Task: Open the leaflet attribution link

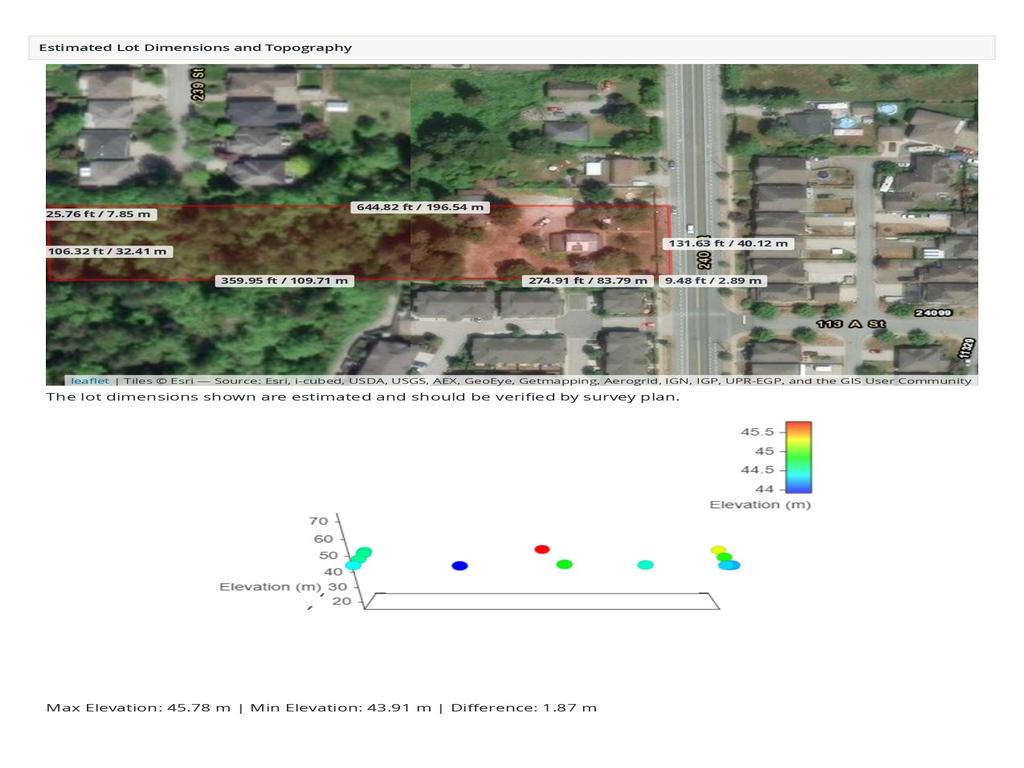Action: tap(89, 381)
